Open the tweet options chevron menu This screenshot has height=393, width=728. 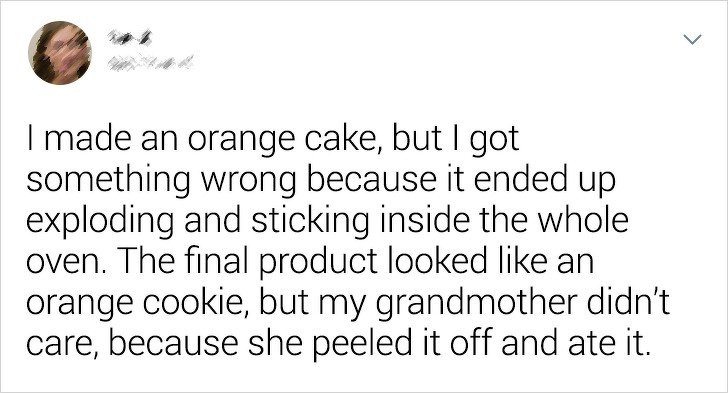[692, 40]
